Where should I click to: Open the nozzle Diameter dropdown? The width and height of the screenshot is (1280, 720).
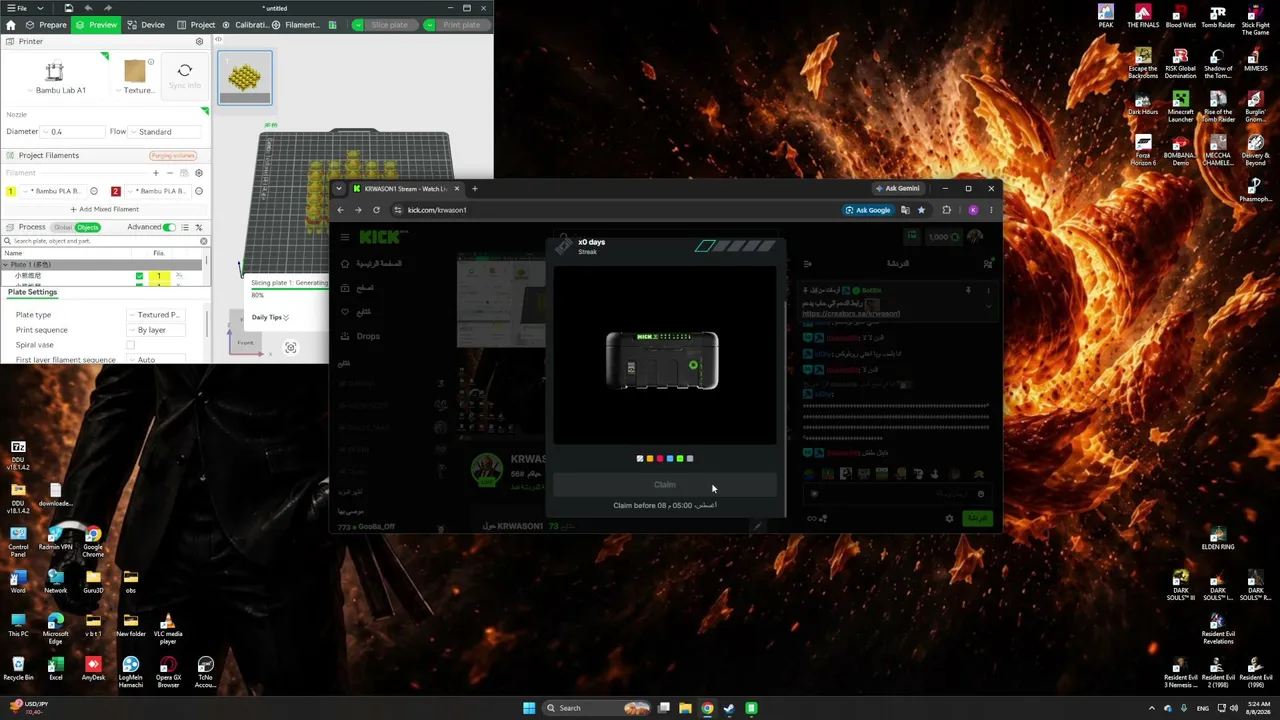[73, 132]
